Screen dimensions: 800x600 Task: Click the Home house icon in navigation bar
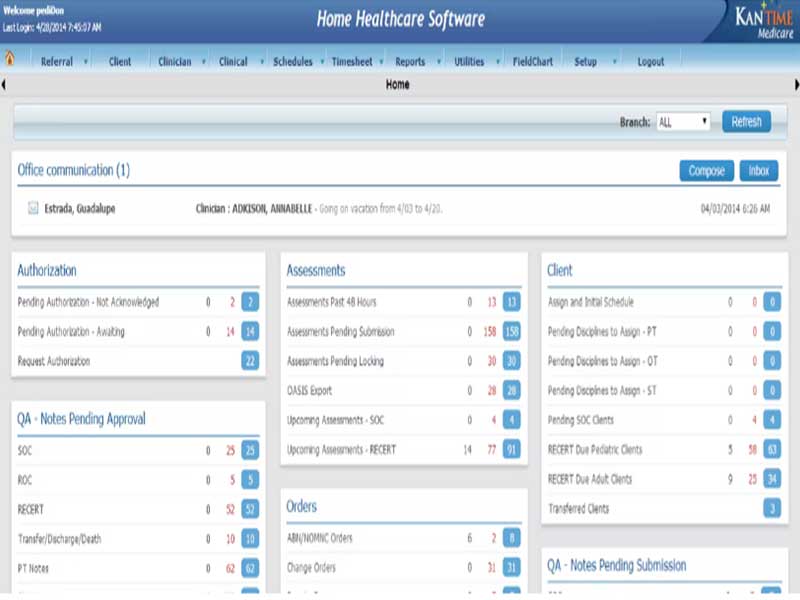(10, 60)
